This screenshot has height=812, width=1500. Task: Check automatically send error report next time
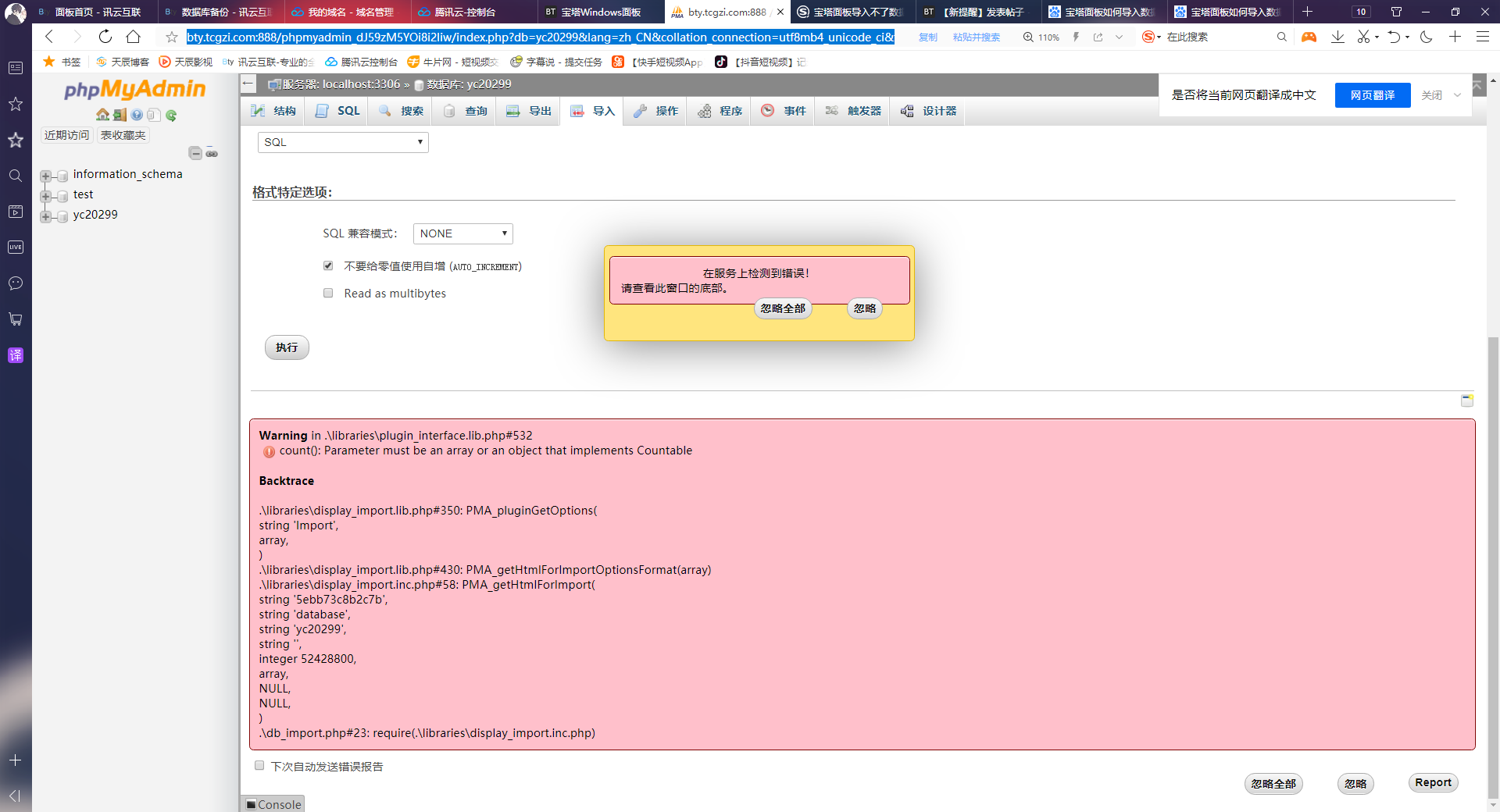pos(259,765)
